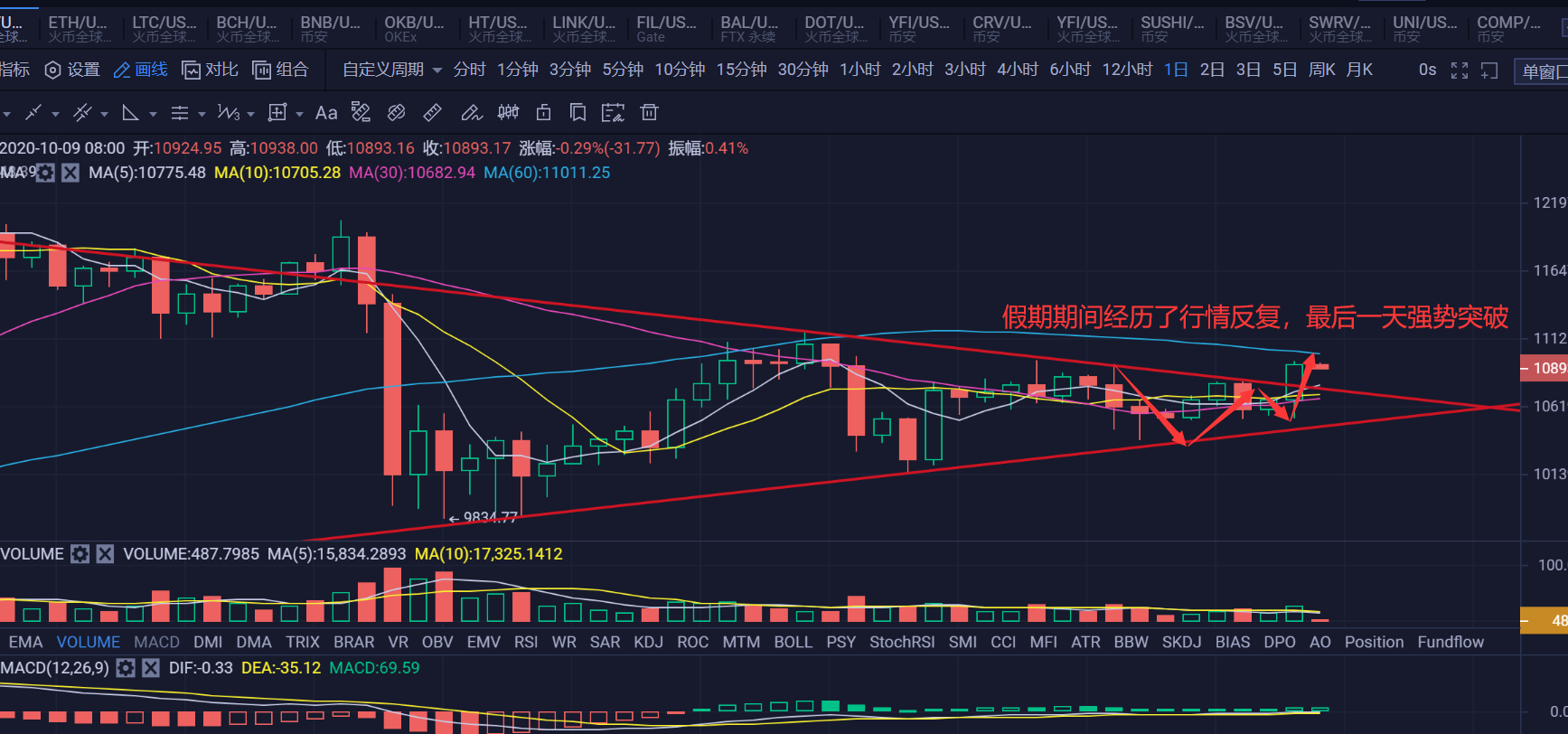Expand horizontal levels tool options arrow

coord(202,114)
